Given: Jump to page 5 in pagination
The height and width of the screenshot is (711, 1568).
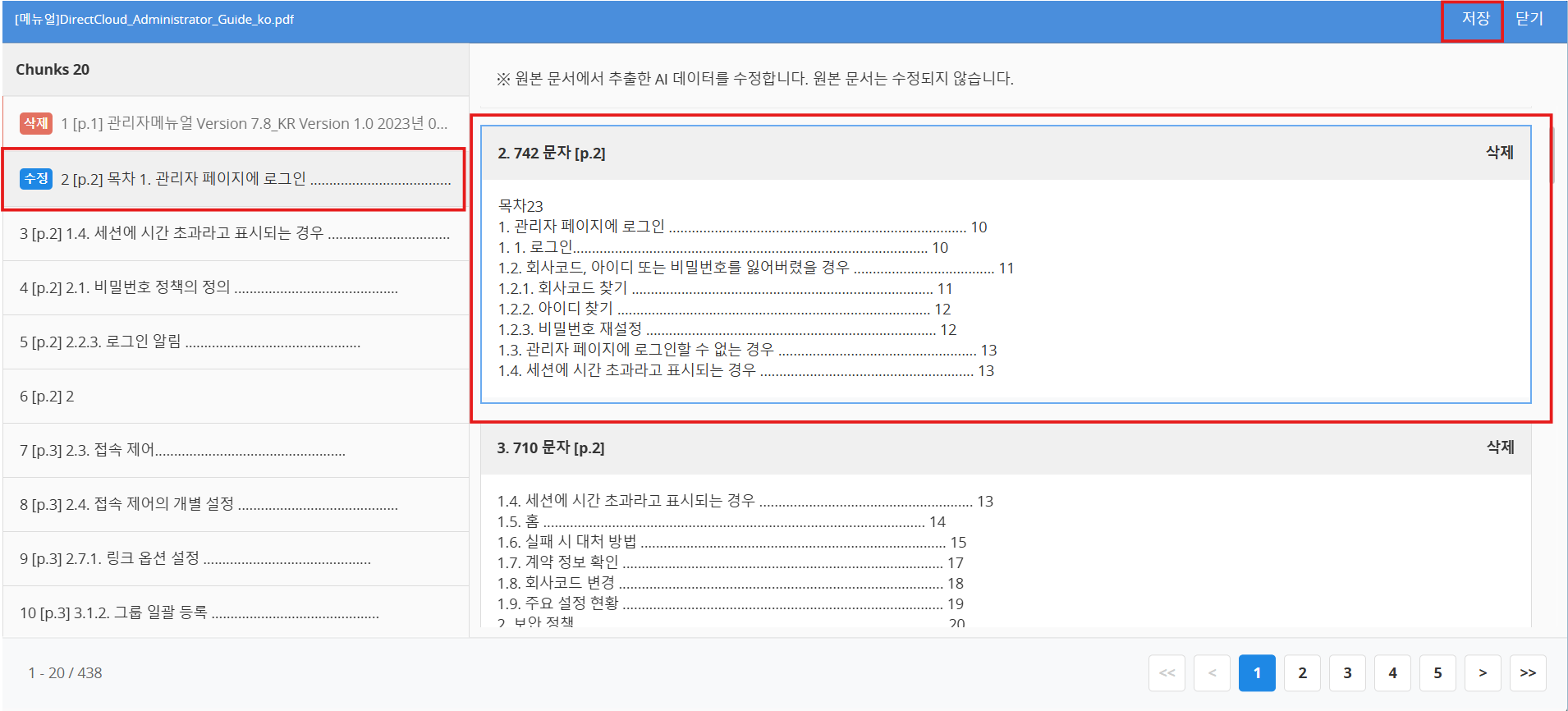Looking at the screenshot, I should pos(1437,673).
